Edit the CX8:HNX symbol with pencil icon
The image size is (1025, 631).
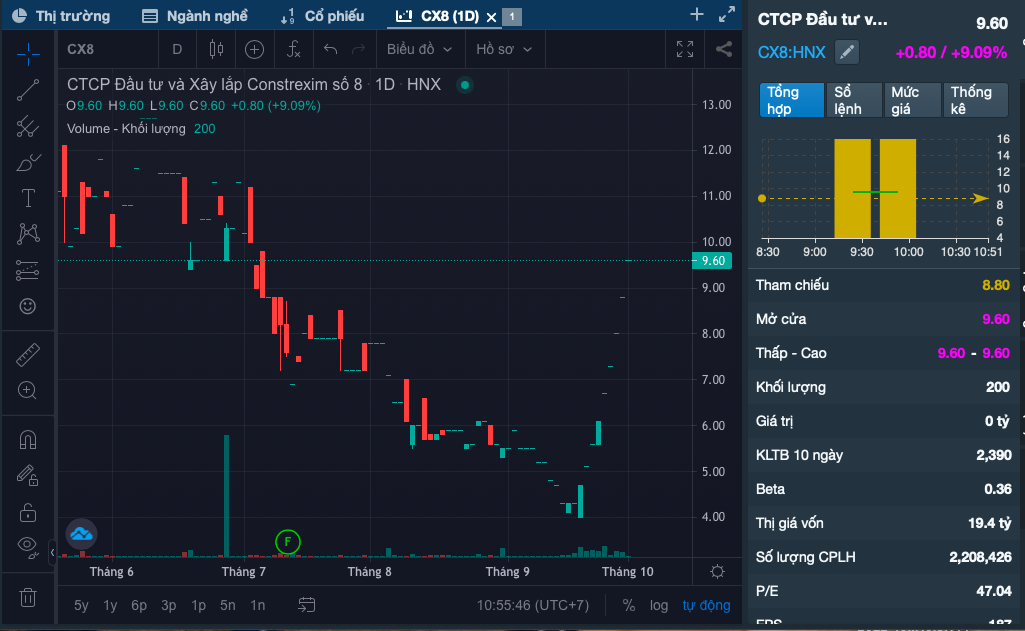(847, 52)
